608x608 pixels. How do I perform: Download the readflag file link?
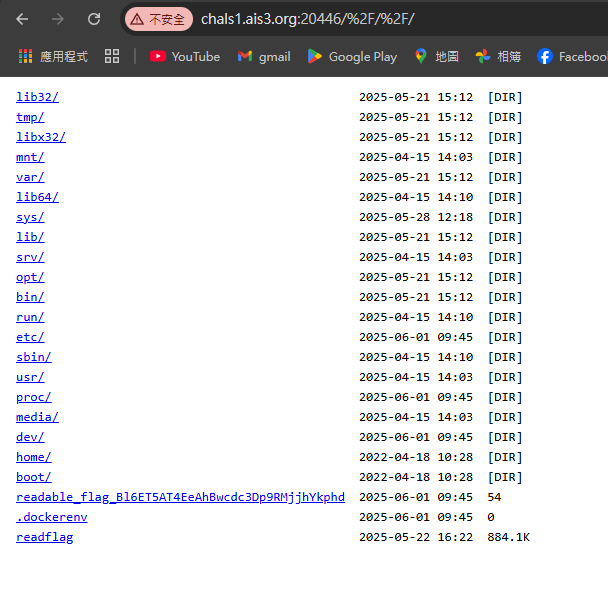45,537
